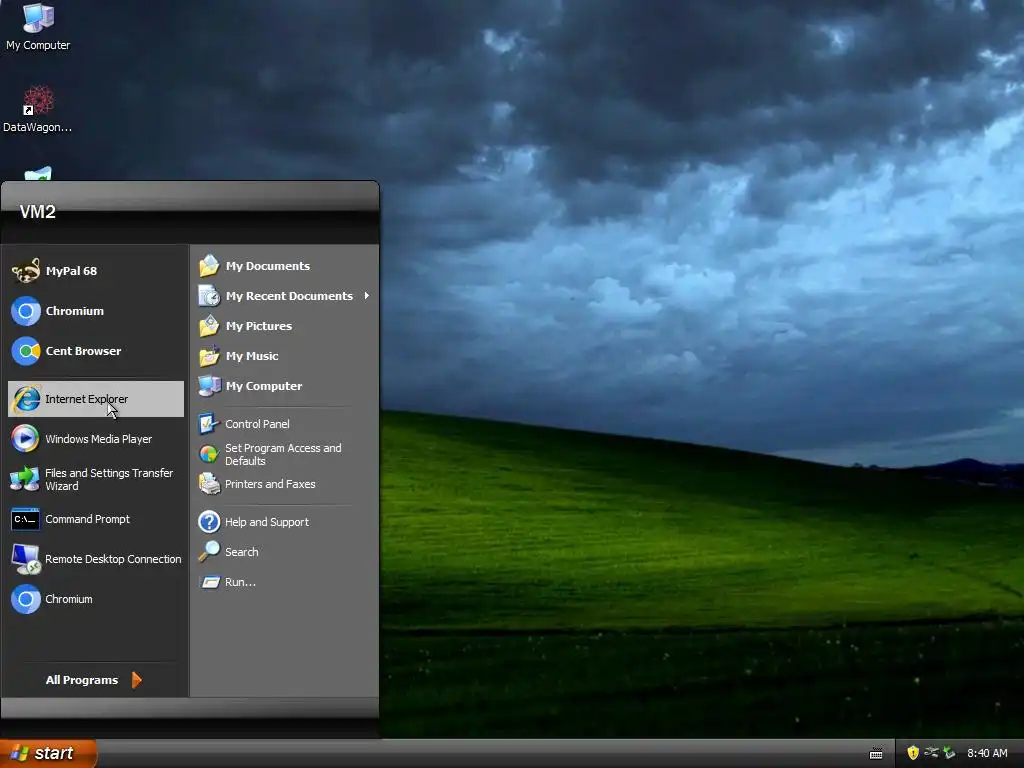Open Control Panel

[284, 424]
